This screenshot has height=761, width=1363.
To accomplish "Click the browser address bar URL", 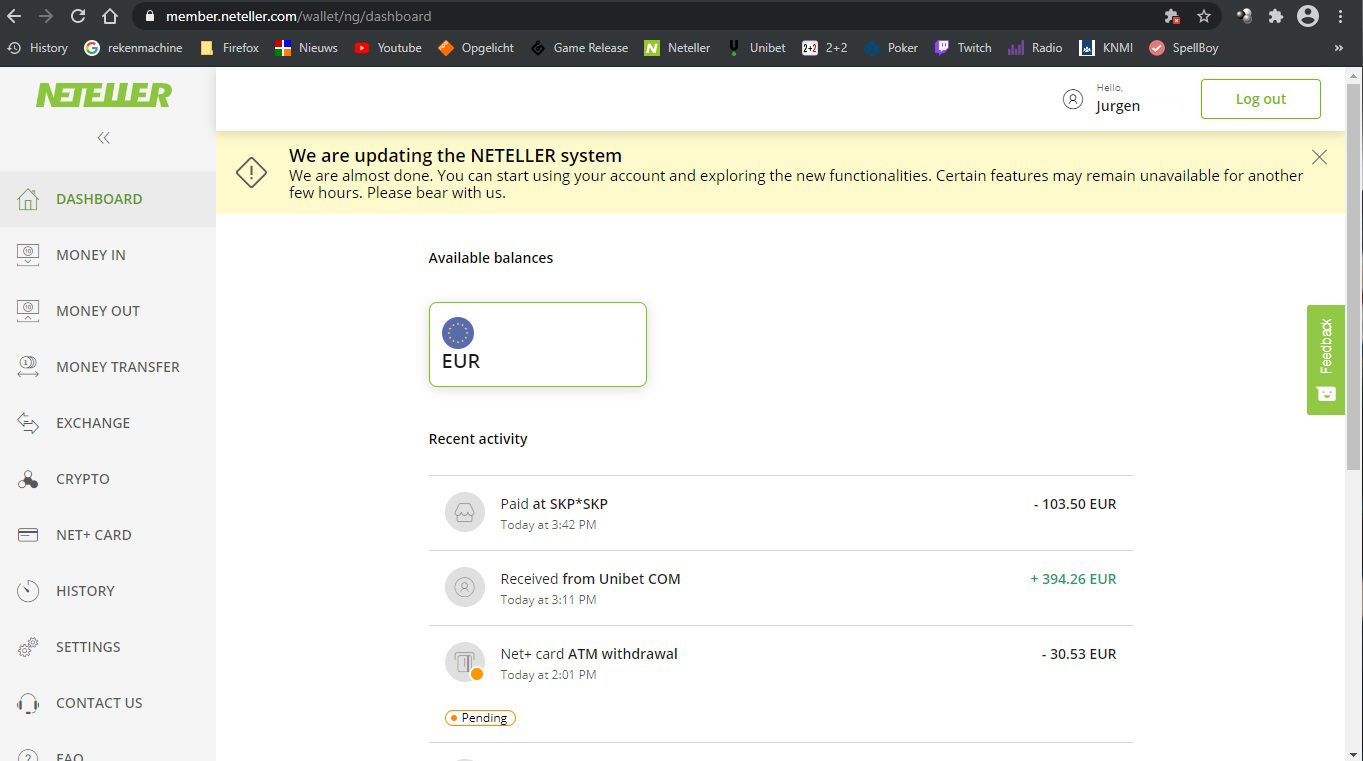I will [299, 16].
